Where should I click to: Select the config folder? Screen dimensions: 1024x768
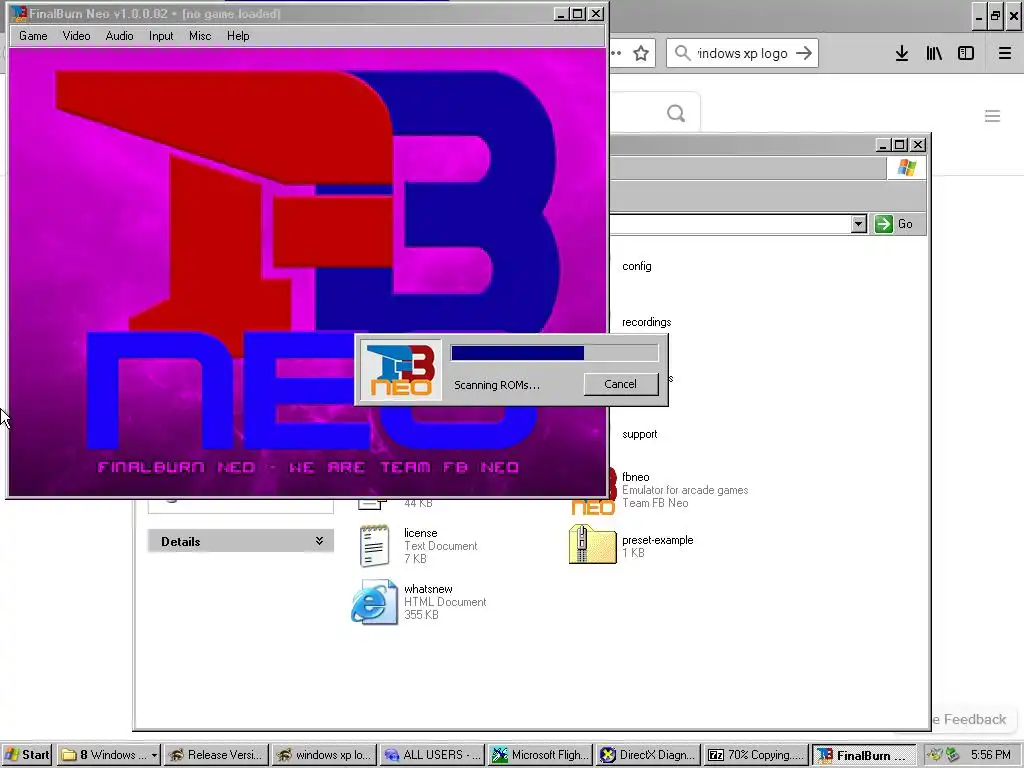coord(637,266)
